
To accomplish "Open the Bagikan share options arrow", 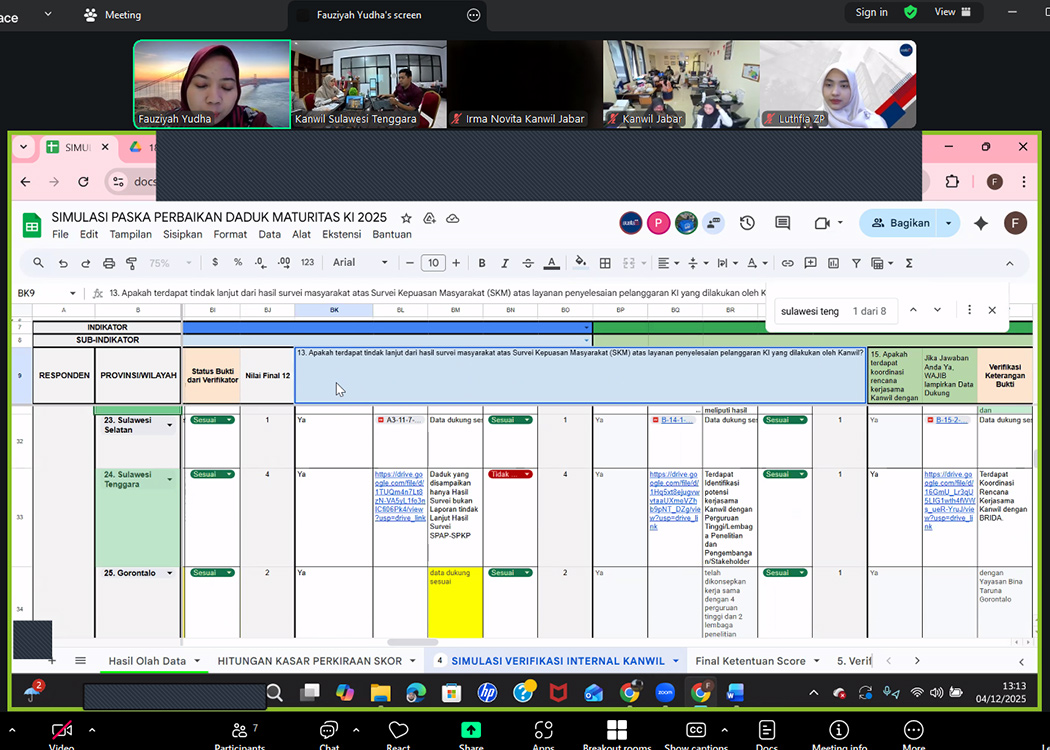I will (x=948, y=223).
